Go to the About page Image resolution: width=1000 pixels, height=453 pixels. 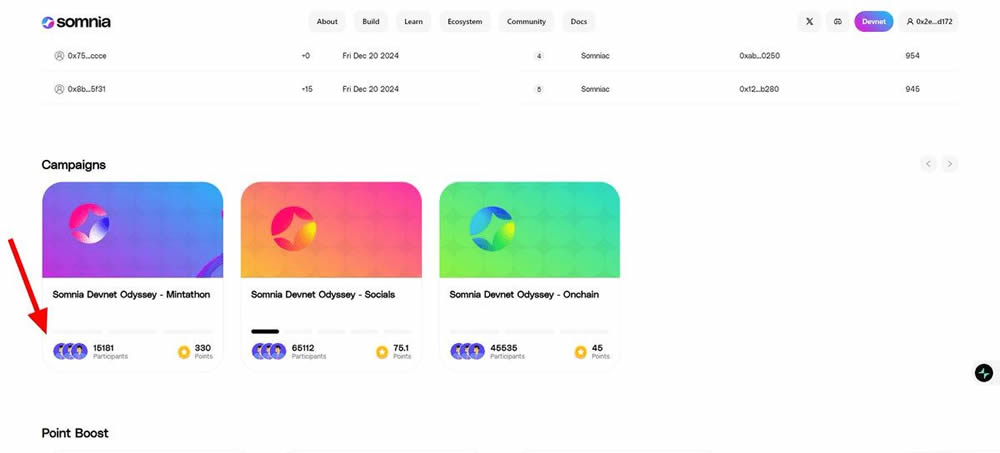pos(327,22)
